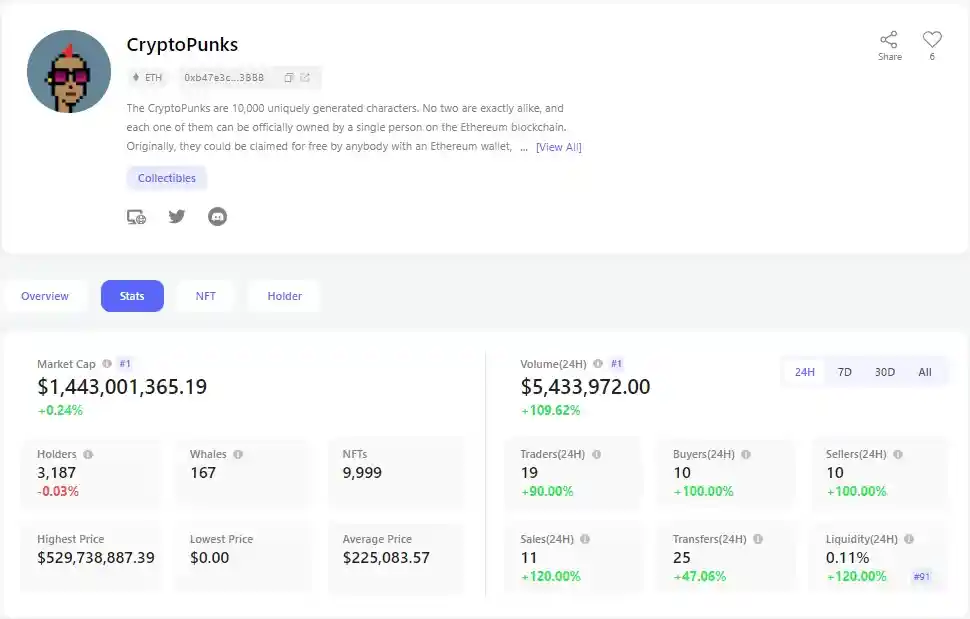Select the 7D time range

coord(844,371)
